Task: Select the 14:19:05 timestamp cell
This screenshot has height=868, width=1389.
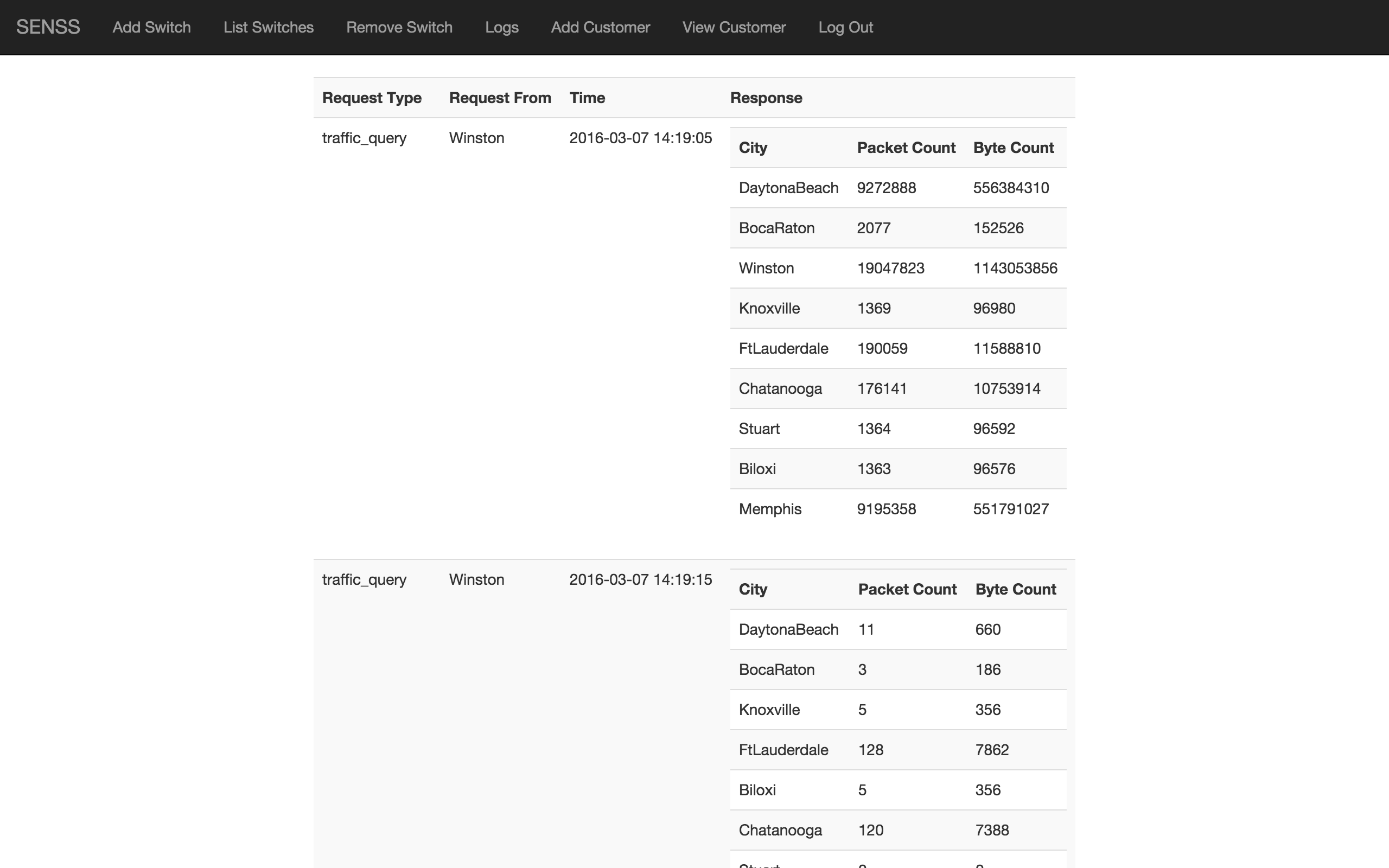Action: pyautogui.click(x=640, y=138)
